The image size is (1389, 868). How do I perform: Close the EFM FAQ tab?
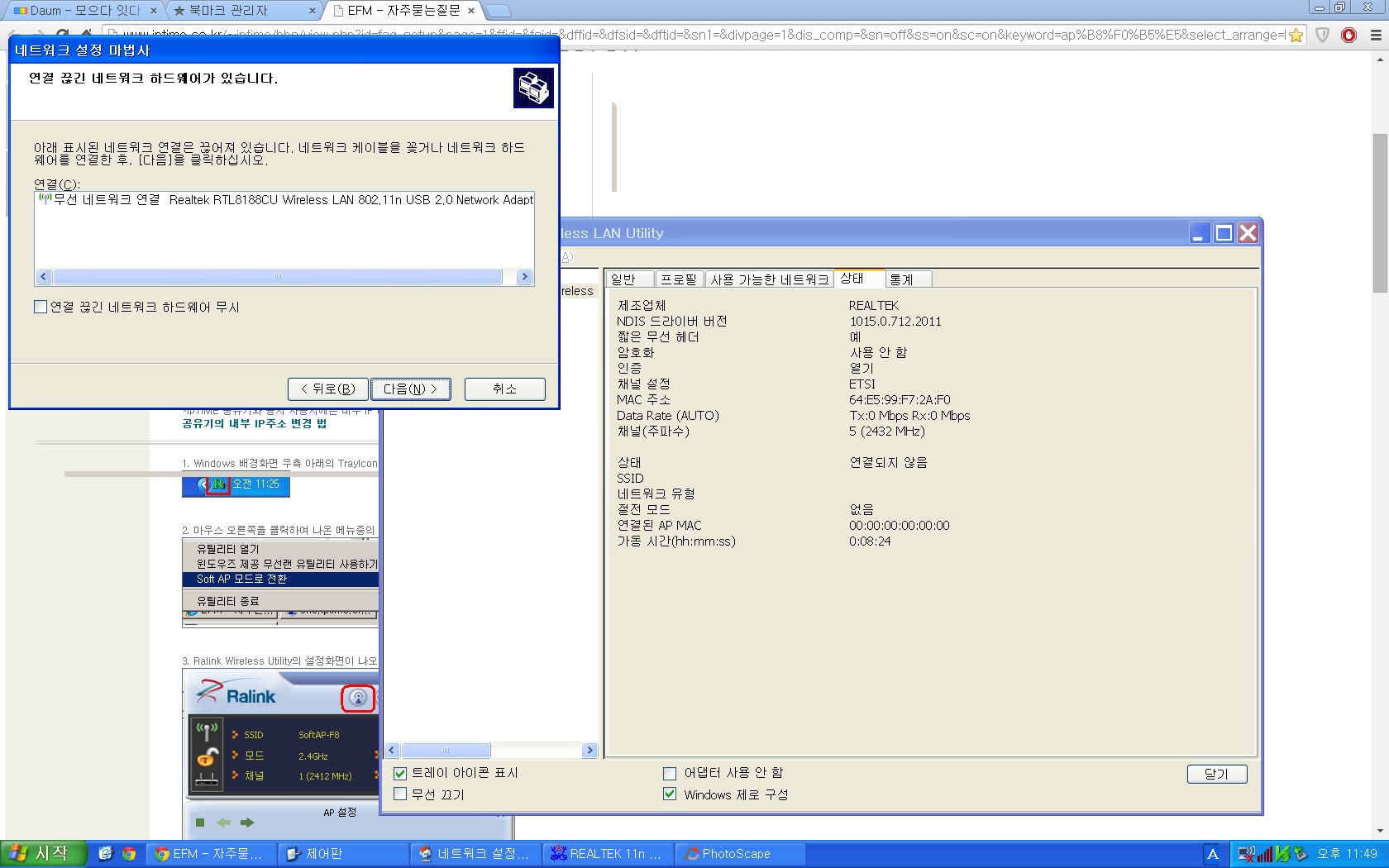(x=471, y=11)
